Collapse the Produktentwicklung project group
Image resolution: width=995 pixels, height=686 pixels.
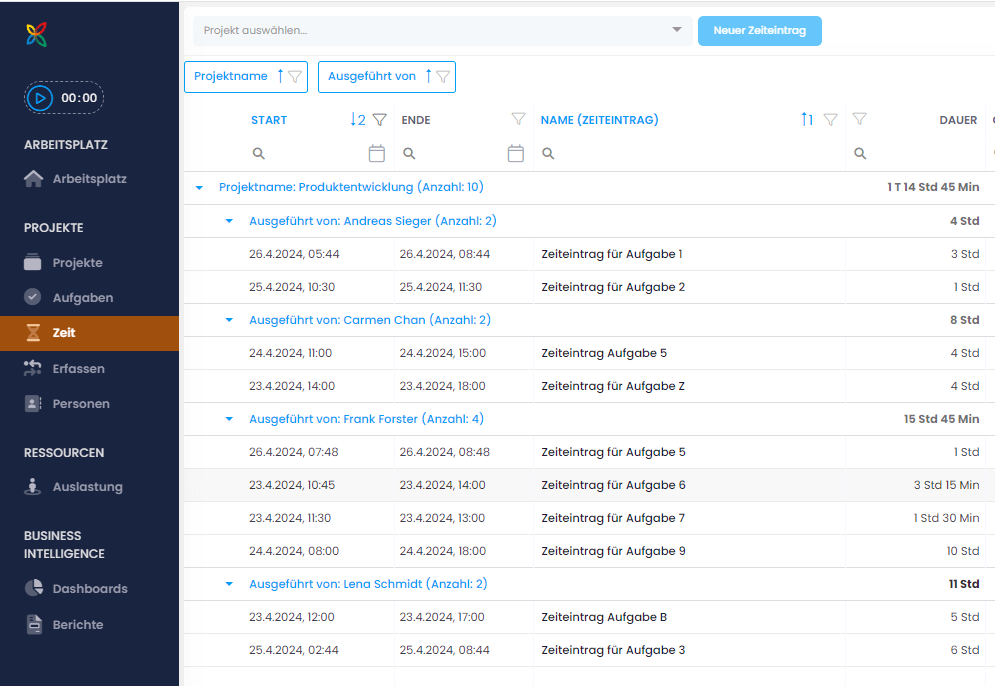tap(199, 188)
